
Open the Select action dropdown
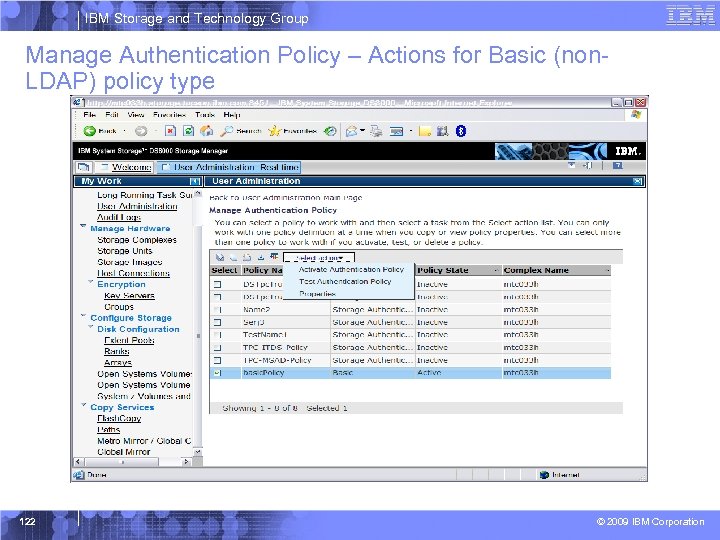pos(319,258)
